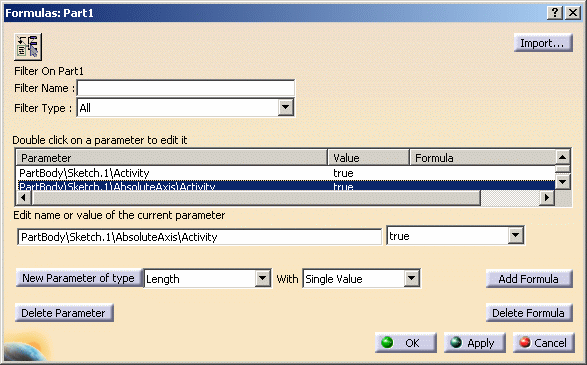Screen dimensions: 587x365
Task: Edit the current parameter name field
Action: [x=200, y=237]
